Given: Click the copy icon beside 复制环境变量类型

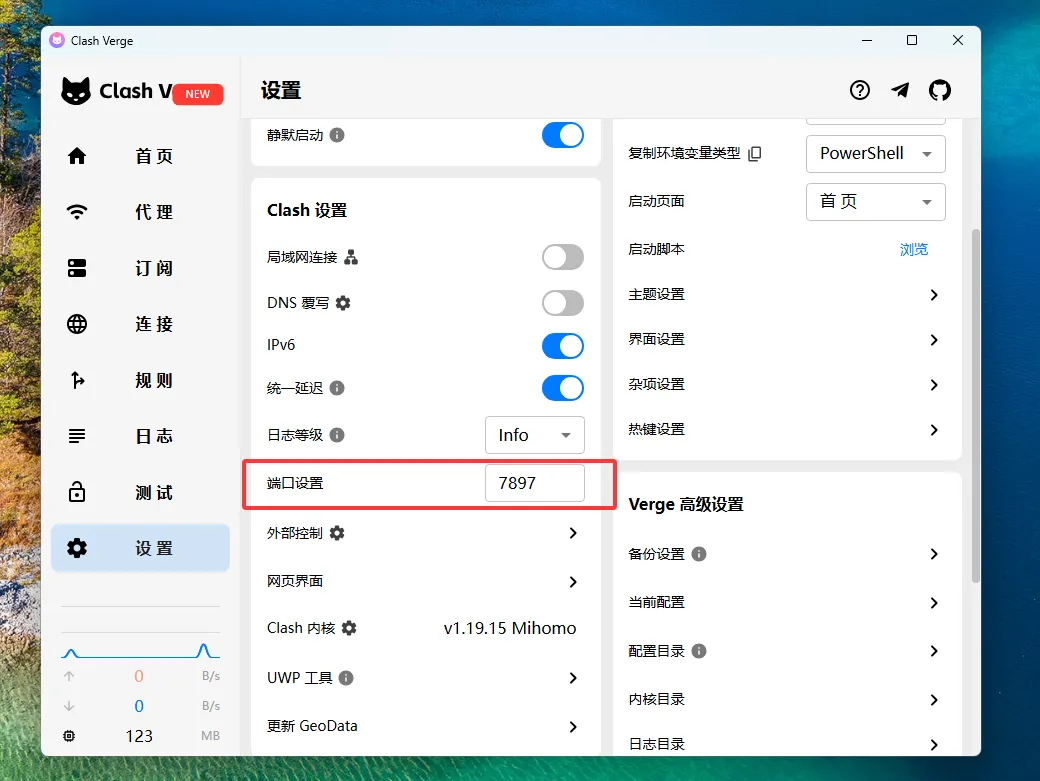Looking at the screenshot, I should [x=755, y=154].
